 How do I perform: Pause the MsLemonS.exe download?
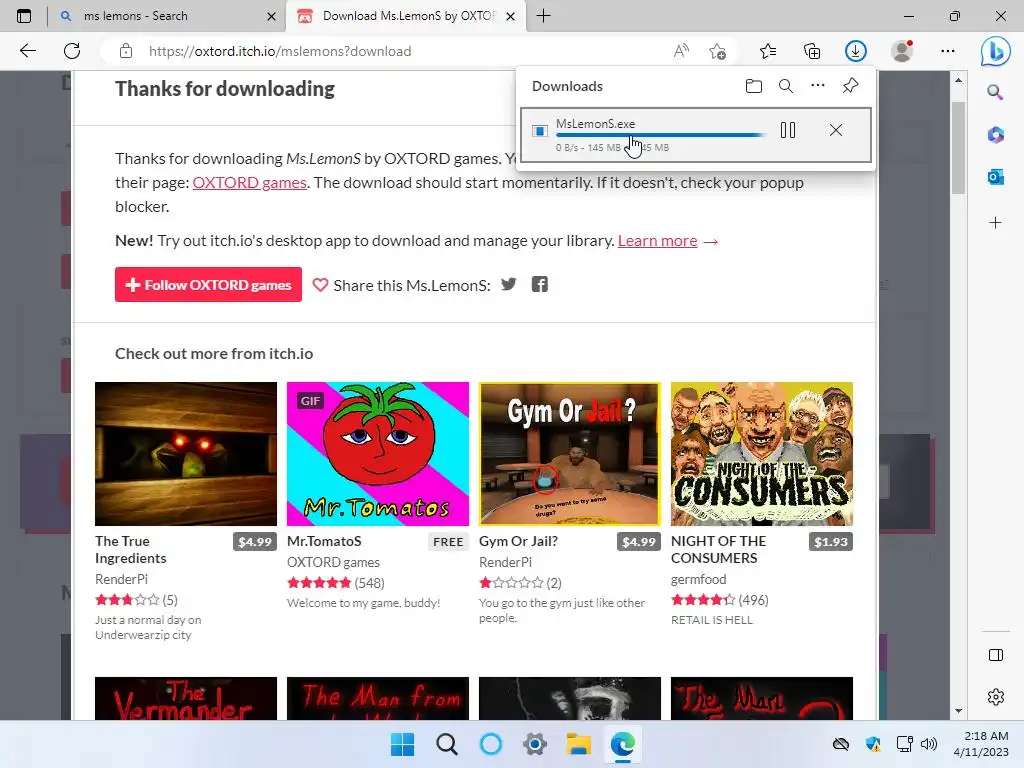pos(788,131)
